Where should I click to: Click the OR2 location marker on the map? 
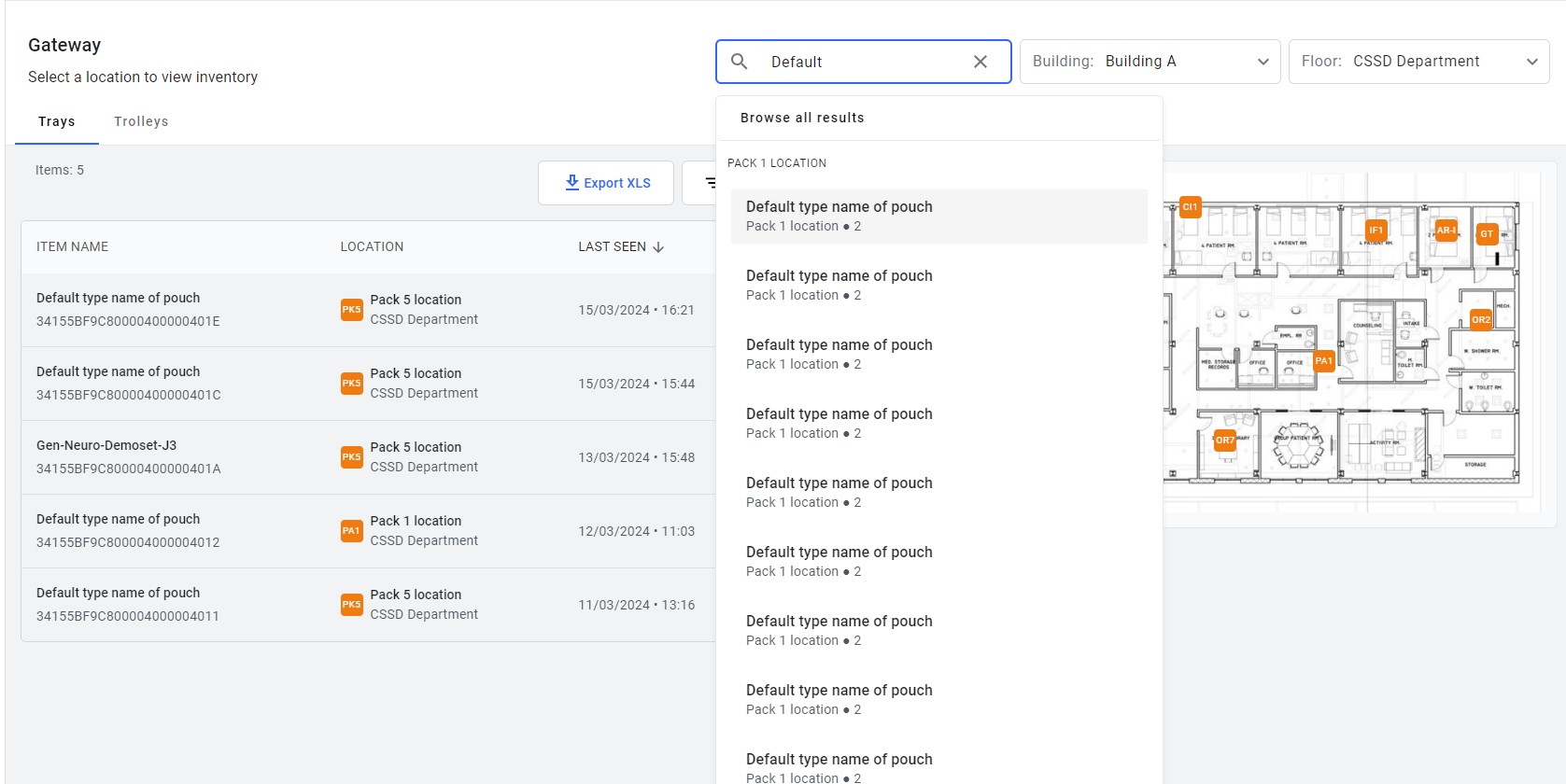pos(1481,320)
